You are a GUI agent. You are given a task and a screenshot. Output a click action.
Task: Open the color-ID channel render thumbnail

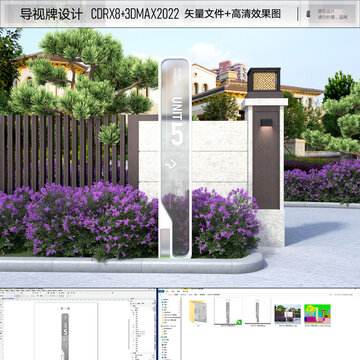tap(317, 313)
